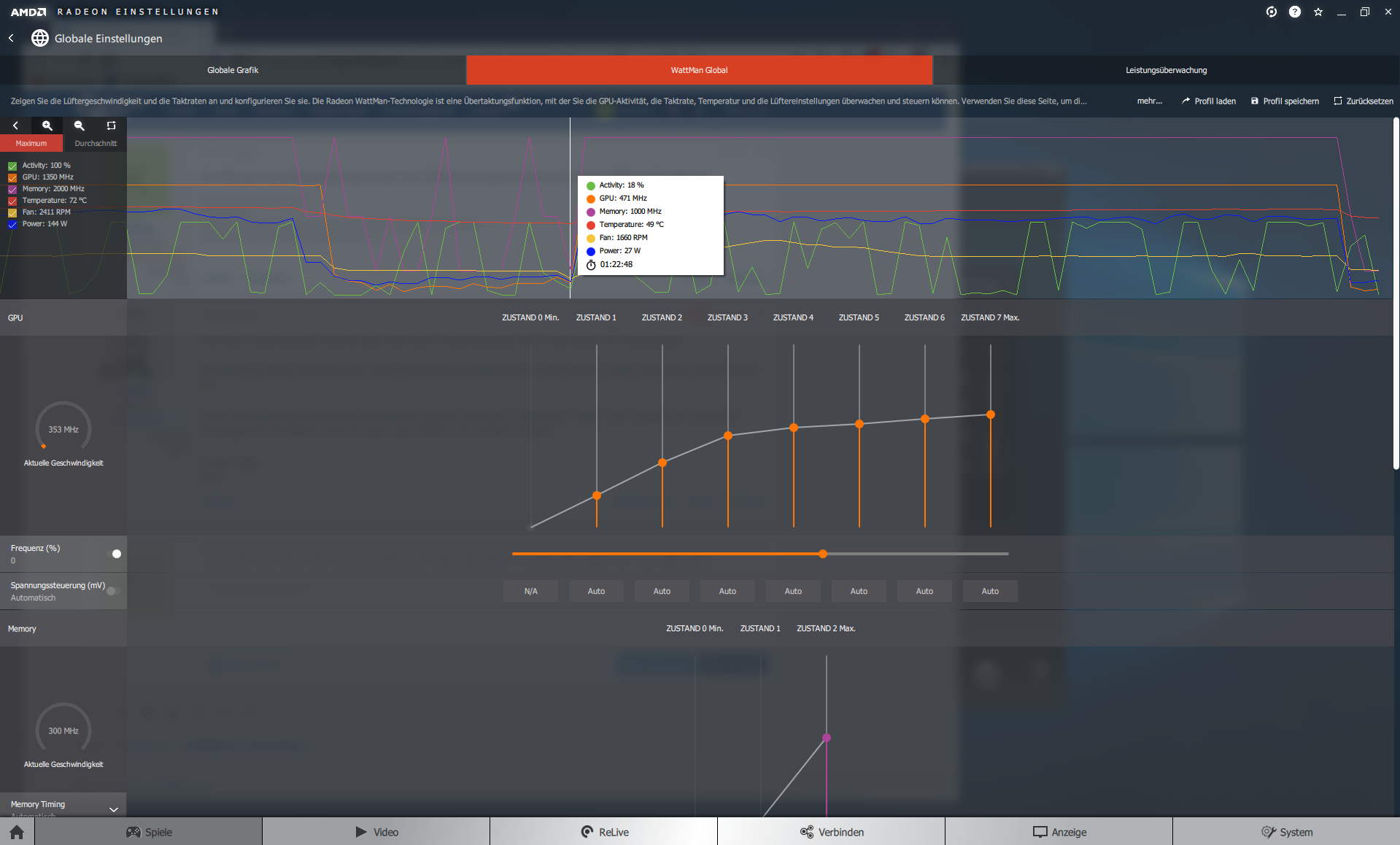Click the N/A voltage field for Zustand 0
Image resolution: width=1400 pixels, height=845 pixels.
coord(530,591)
